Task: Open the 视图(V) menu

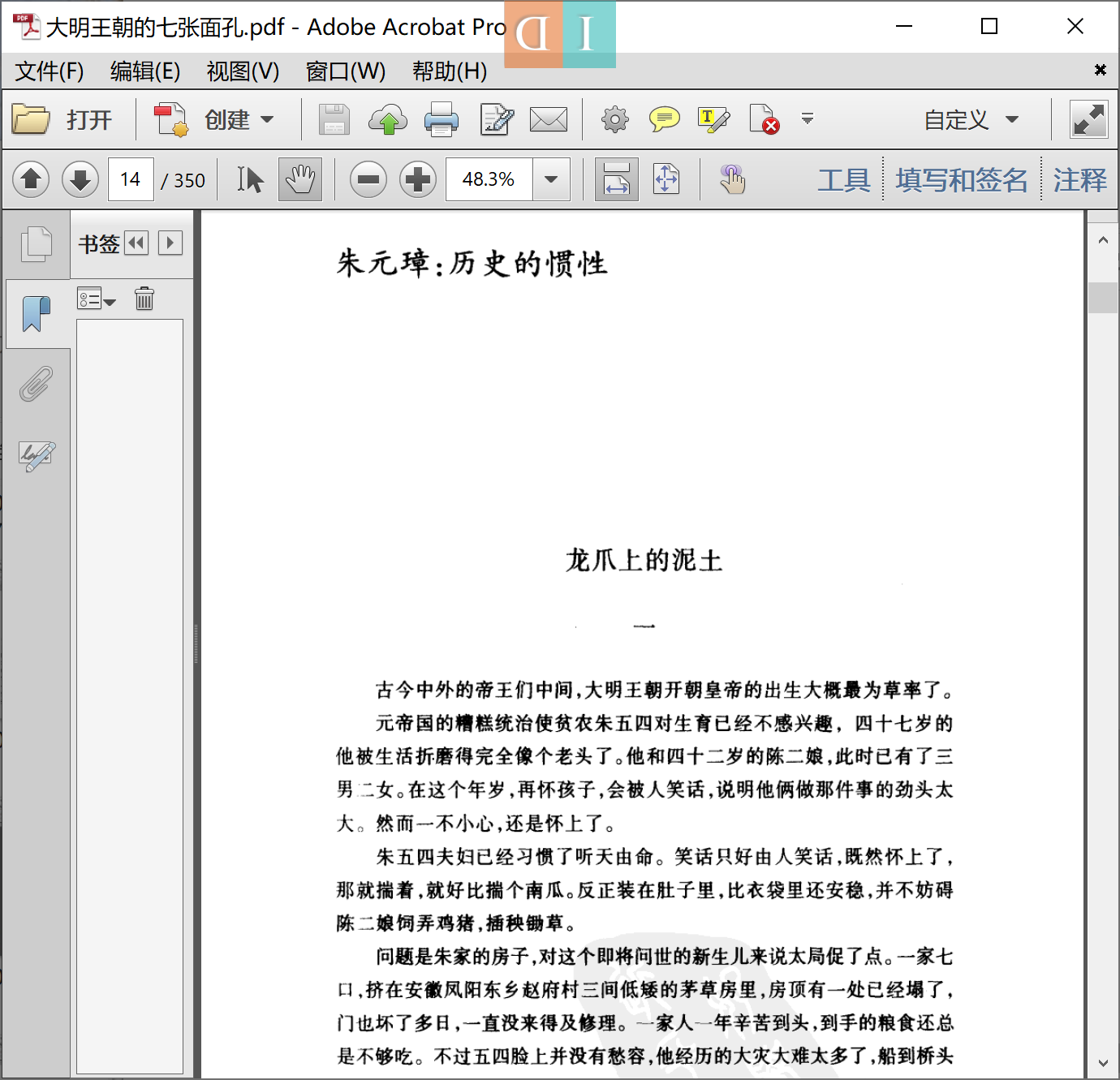Action: 243,71
